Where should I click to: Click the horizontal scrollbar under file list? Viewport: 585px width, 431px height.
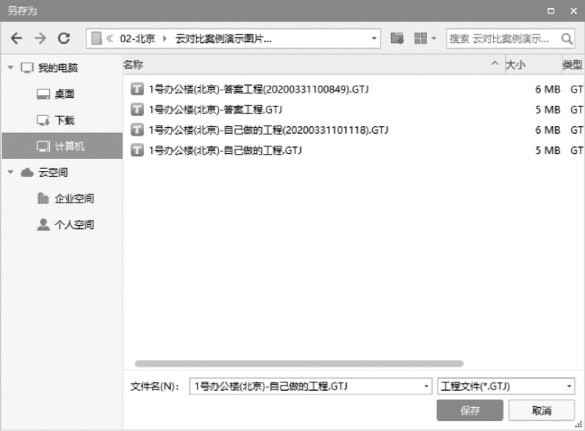(299, 363)
